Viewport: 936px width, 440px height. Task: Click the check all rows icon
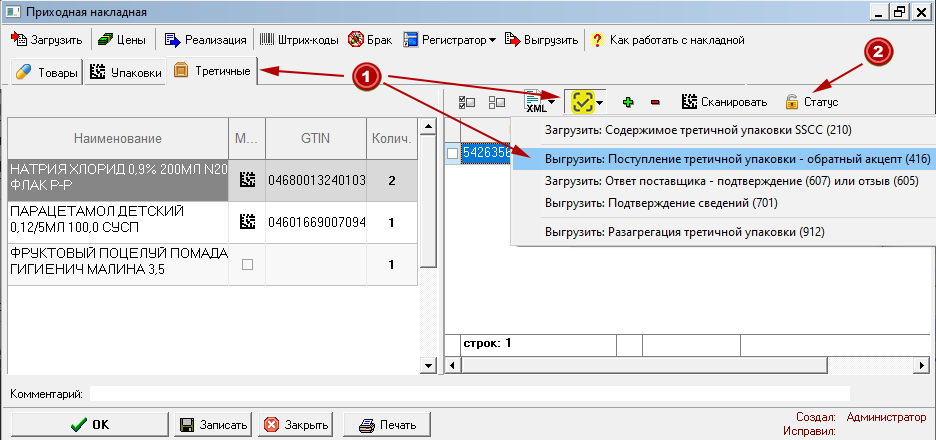point(466,102)
